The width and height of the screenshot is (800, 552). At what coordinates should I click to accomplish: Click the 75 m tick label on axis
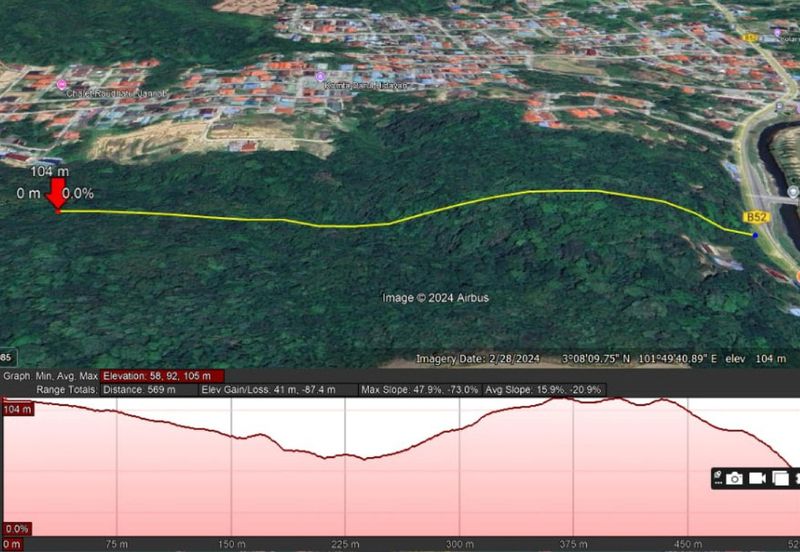117,544
